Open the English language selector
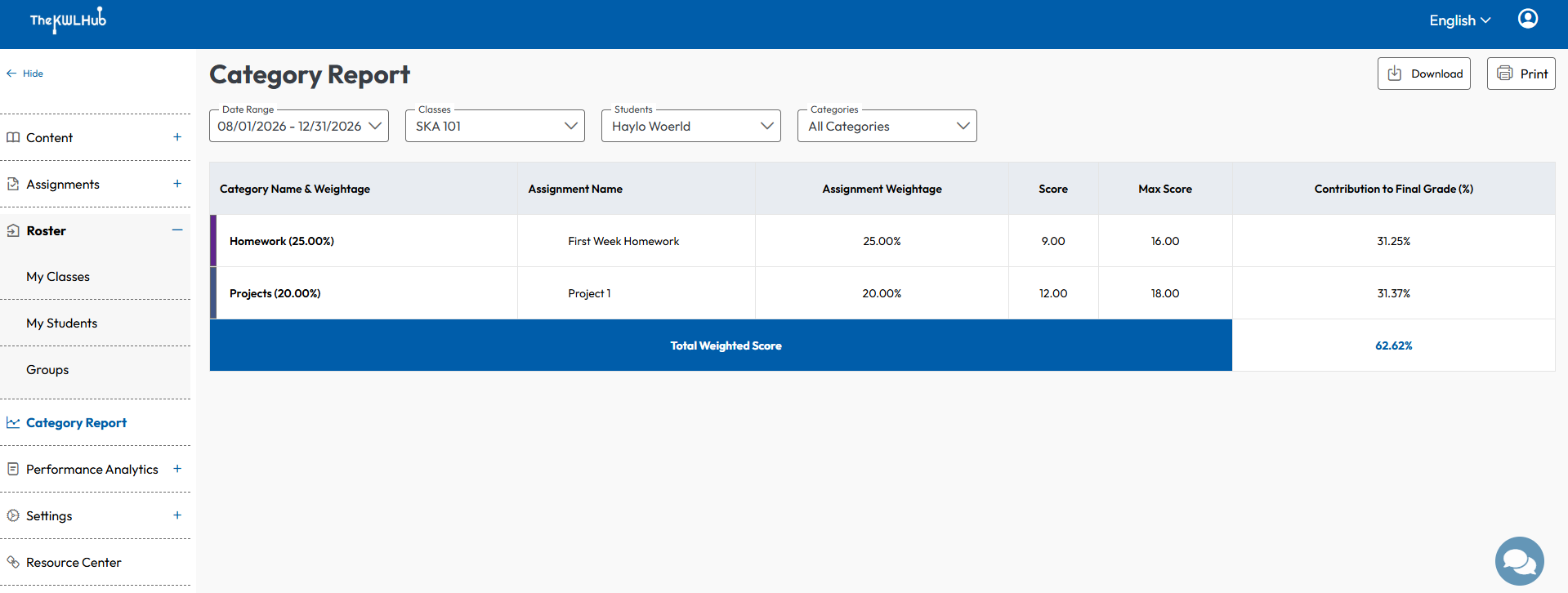 click(x=1459, y=20)
